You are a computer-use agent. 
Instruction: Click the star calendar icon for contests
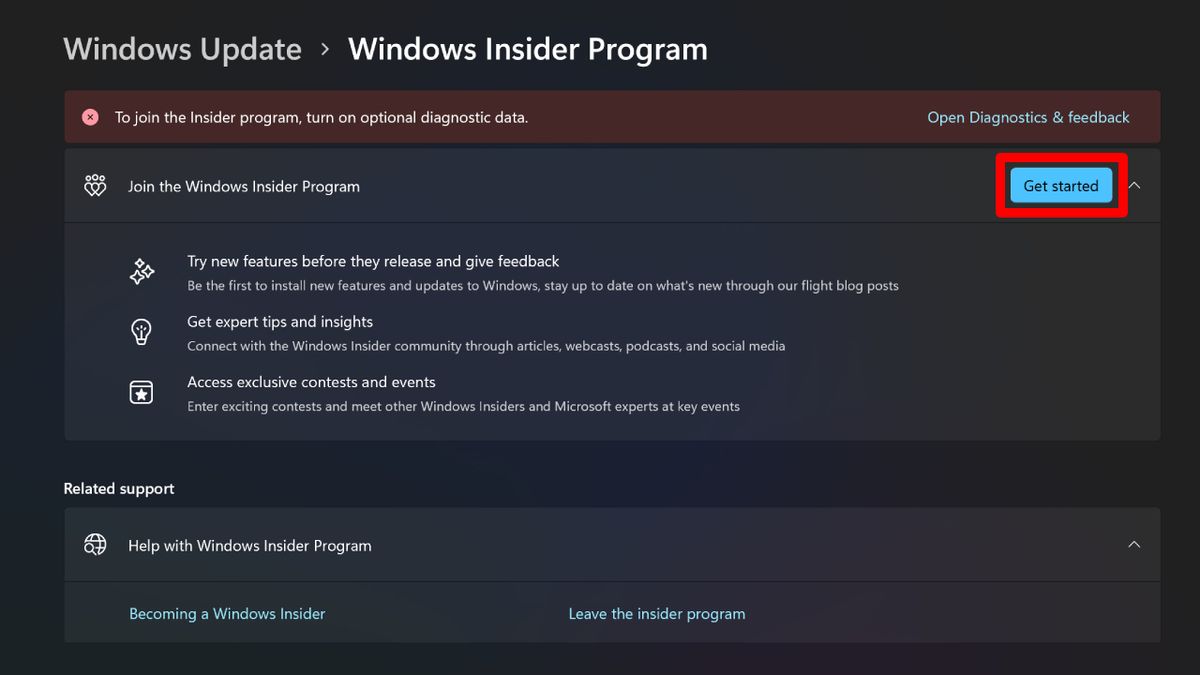[x=142, y=393]
